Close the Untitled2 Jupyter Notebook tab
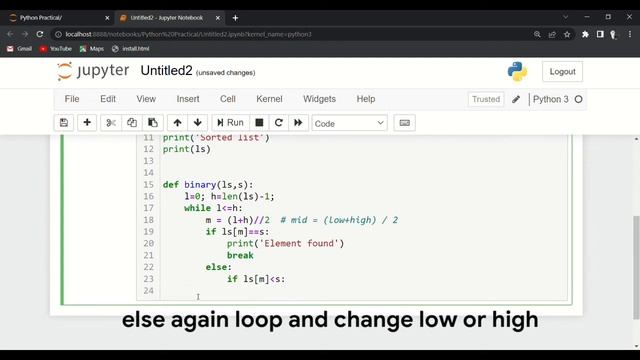 (218, 18)
